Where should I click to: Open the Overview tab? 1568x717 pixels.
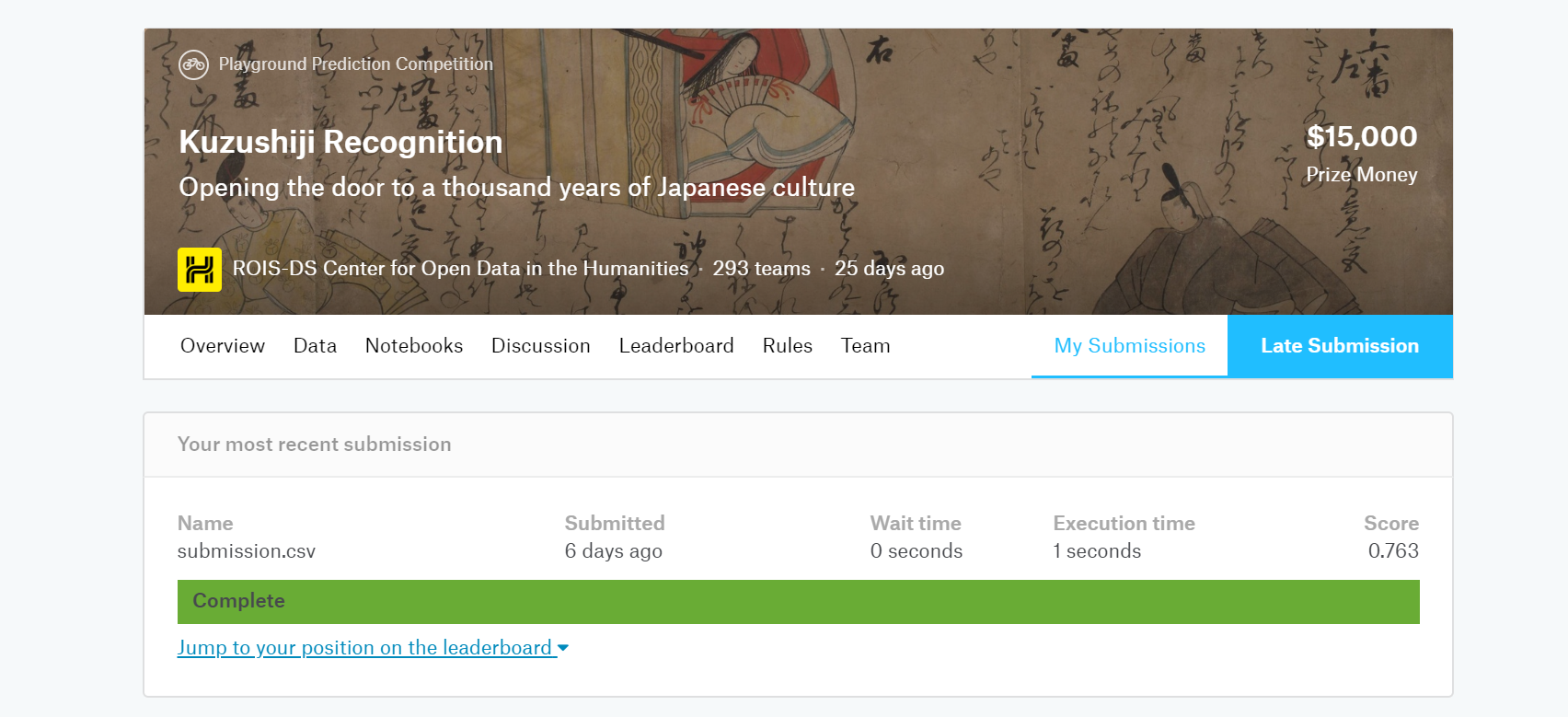click(223, 346)
